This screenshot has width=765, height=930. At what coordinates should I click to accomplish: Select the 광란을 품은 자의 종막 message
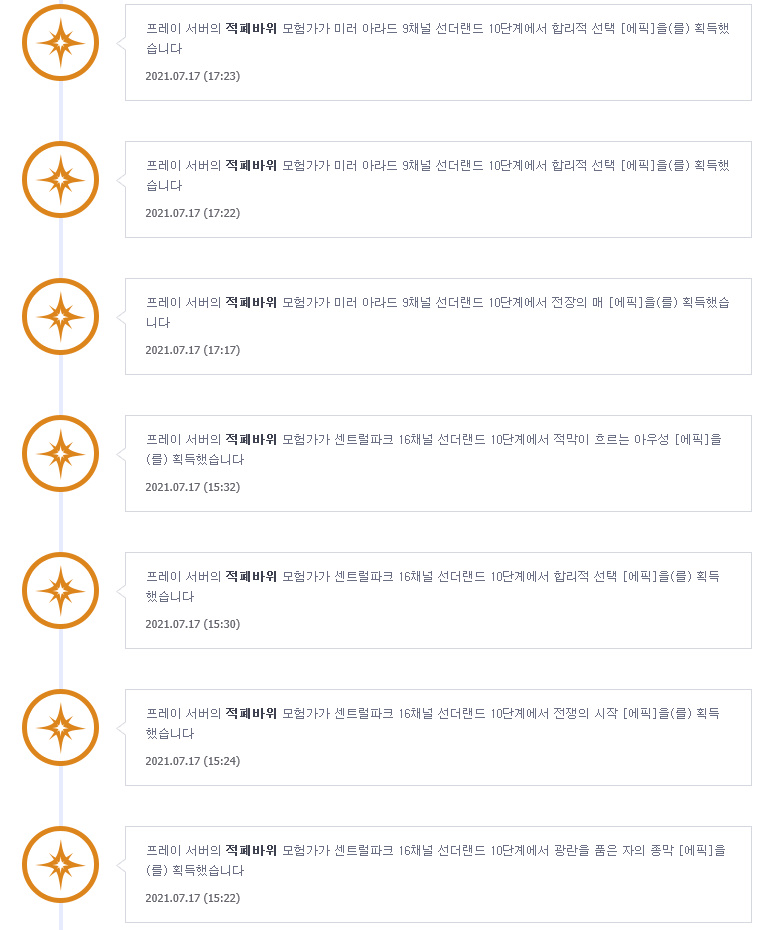436,860
